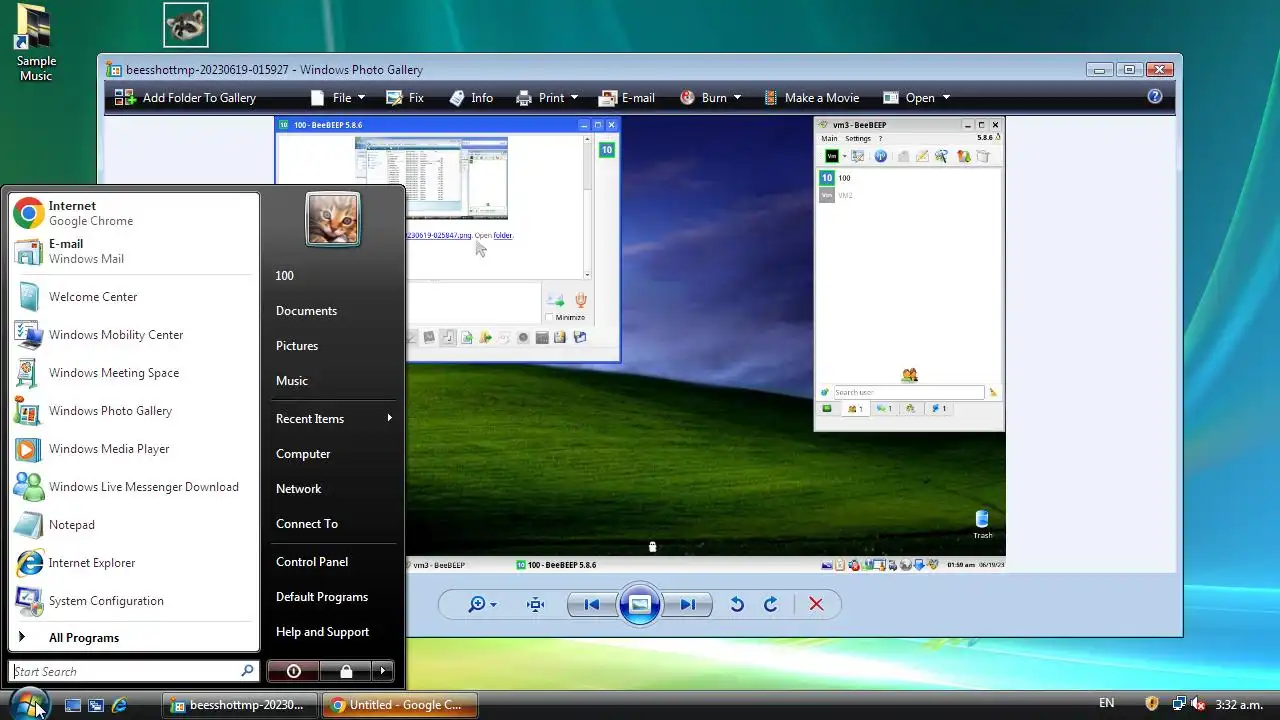Open Documents from Start menu
Image resolution: width=1280 pixels, height=720 pixels.
click(332, 311)
